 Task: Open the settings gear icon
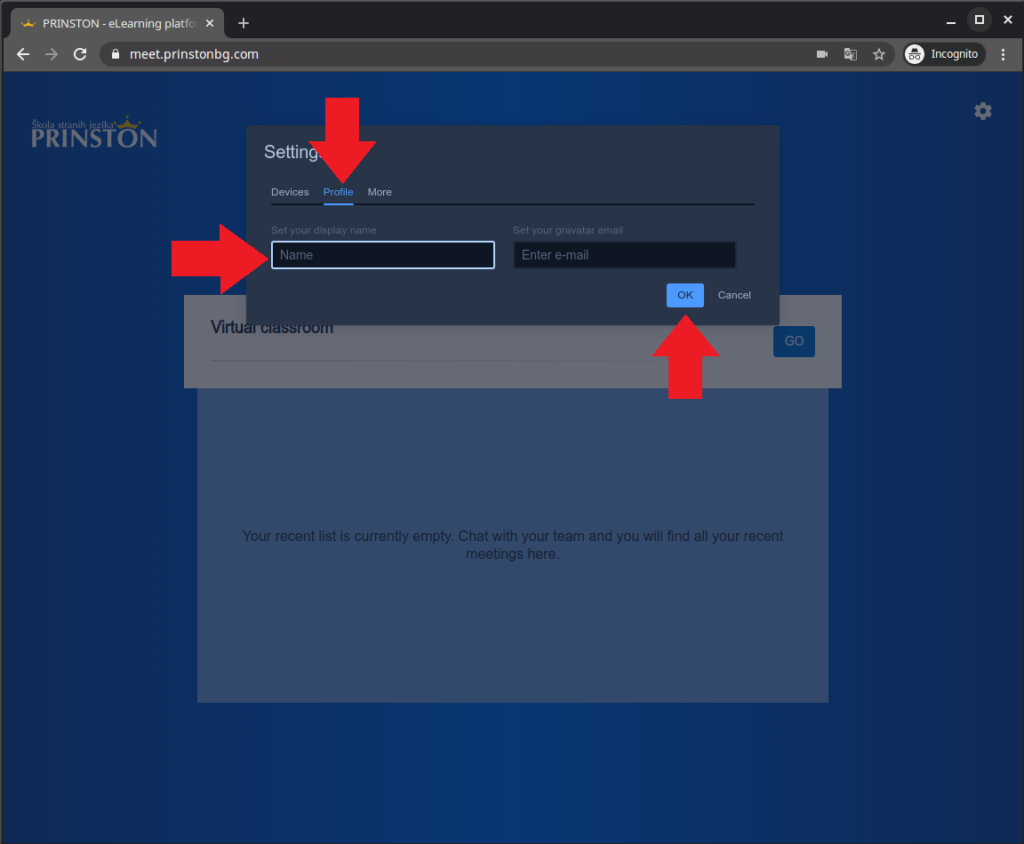click(x=983, y=111)
